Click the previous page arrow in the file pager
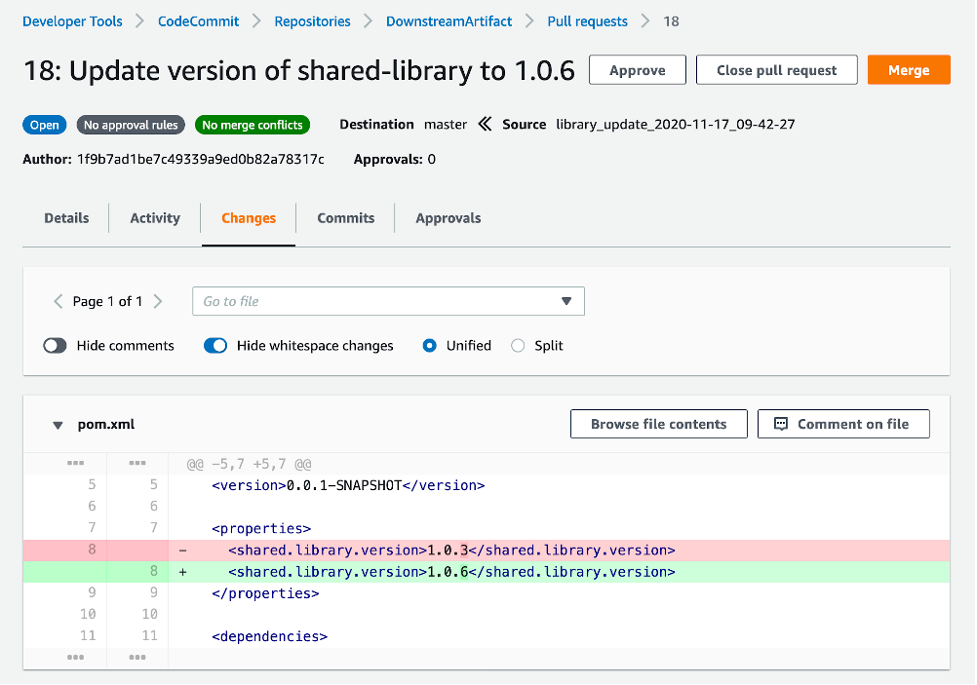Image resolution: width=977 pixels, height=685 pixels. point(58,300)
